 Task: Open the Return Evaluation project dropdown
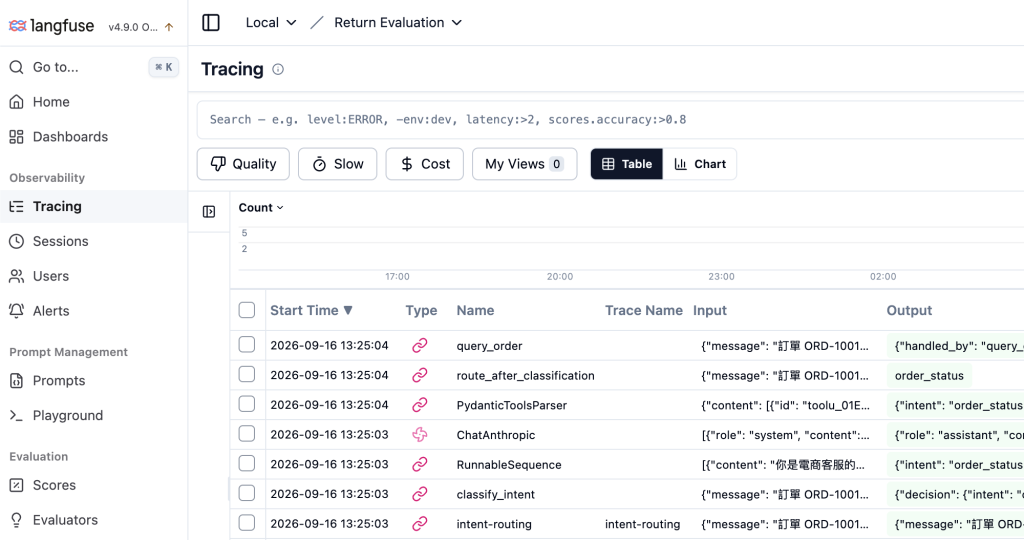pos(398,22)
